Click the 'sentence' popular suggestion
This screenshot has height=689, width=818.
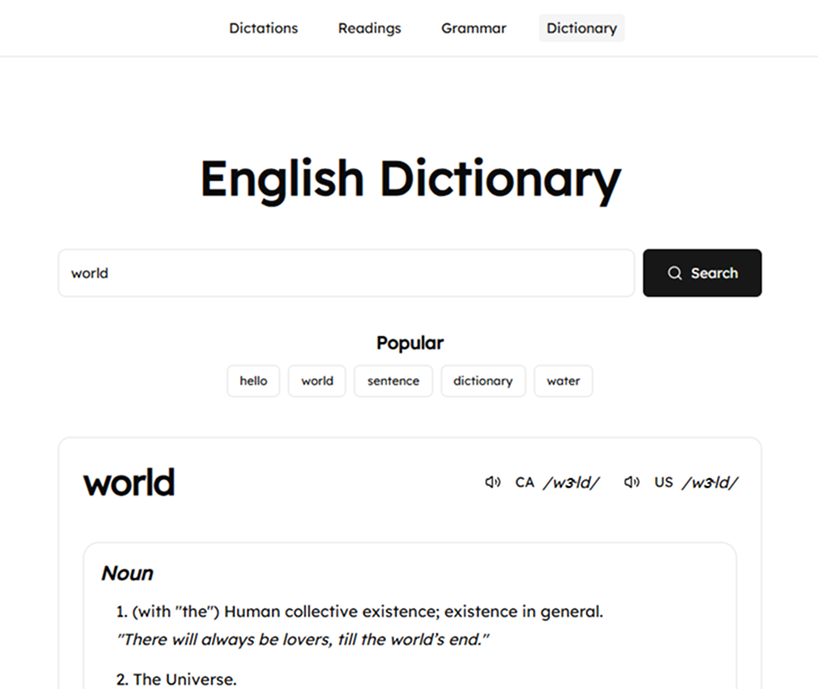click(392, 381)
